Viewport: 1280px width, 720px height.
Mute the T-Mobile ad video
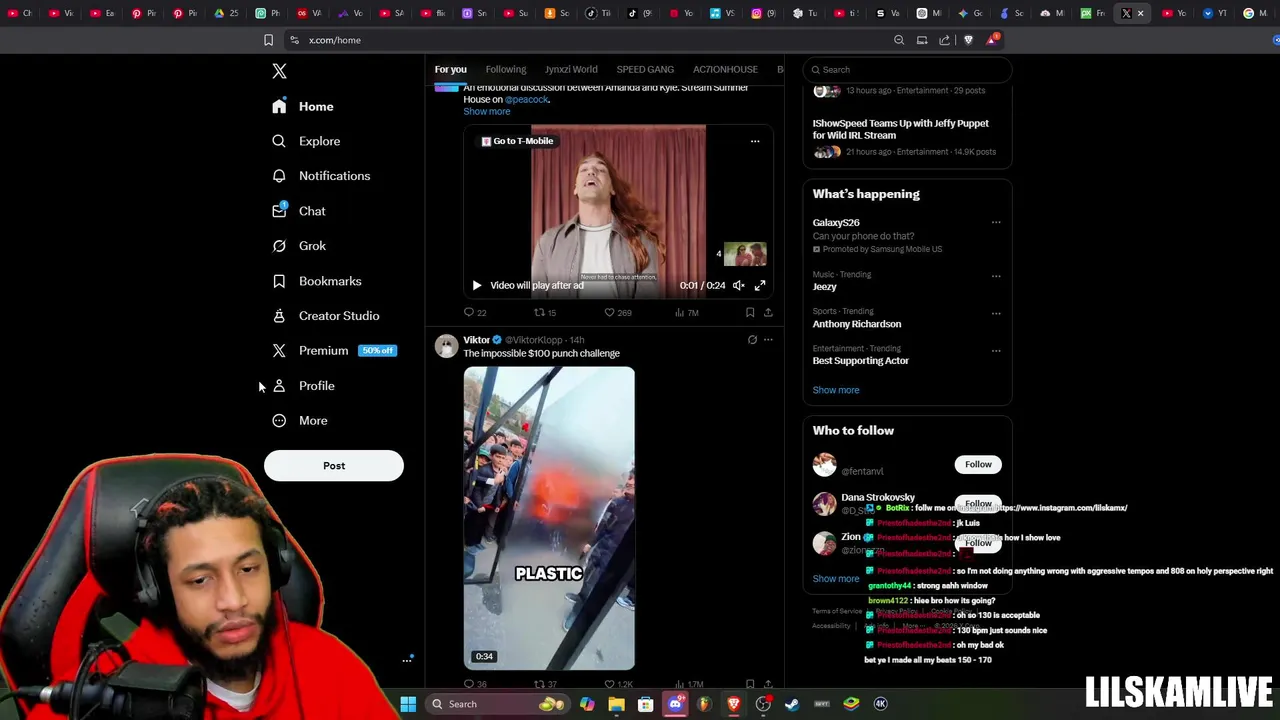(x=738, y=286)
